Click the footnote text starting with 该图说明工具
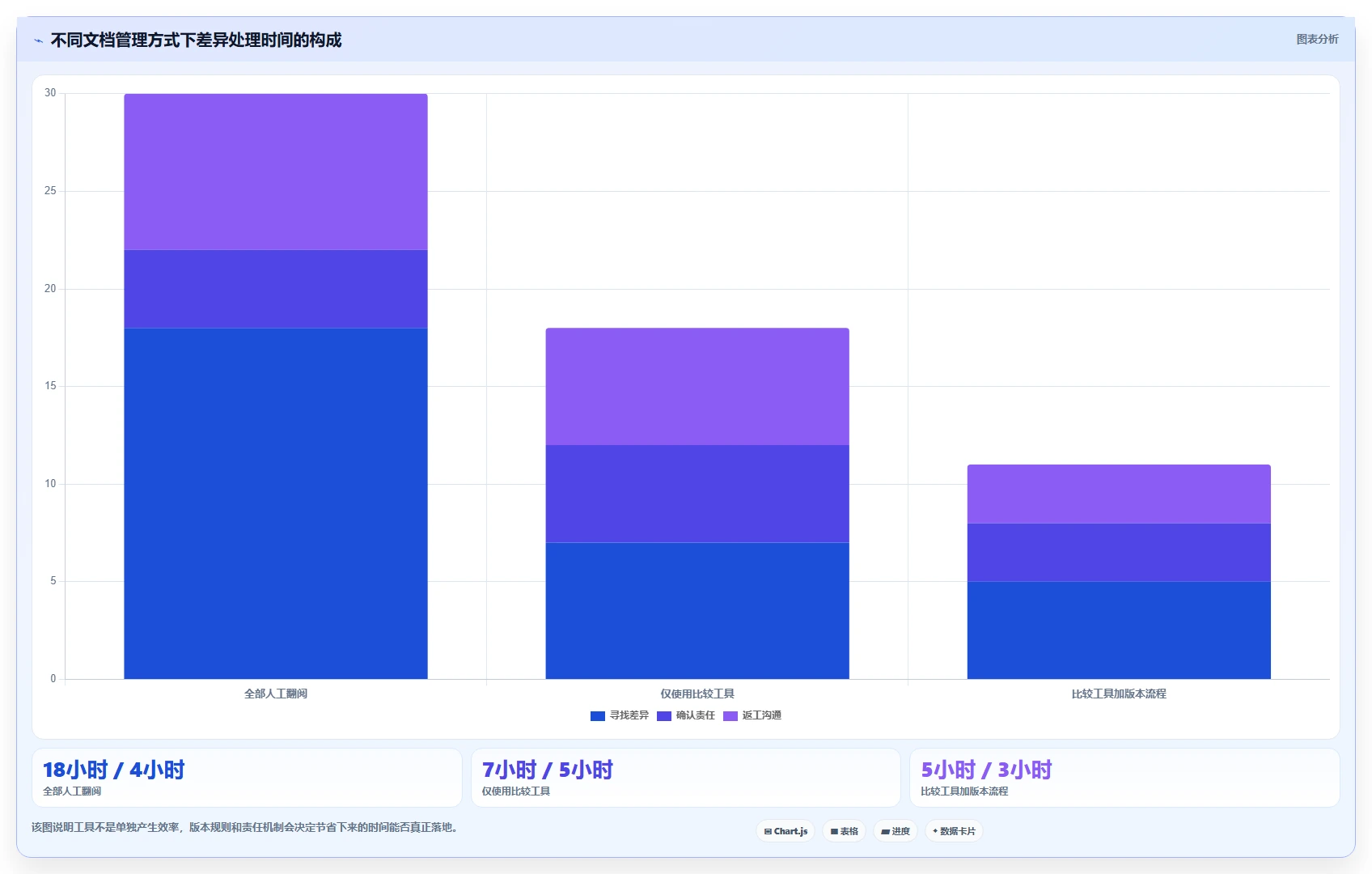This screenshot has height=874, width=1372. 247,827
